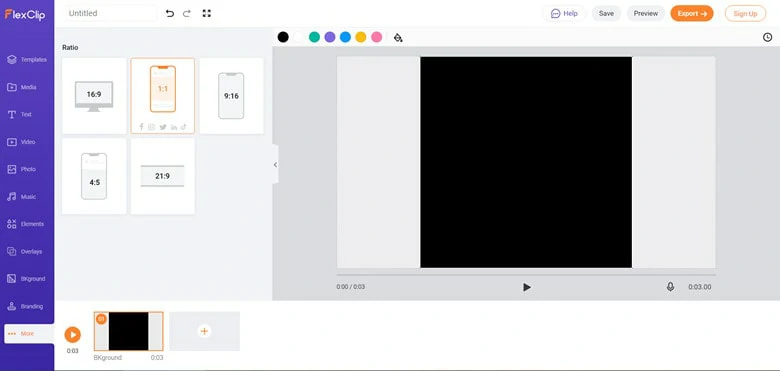Select the 21:9 ratio option
780x371 pixels.
coord(163,176)
